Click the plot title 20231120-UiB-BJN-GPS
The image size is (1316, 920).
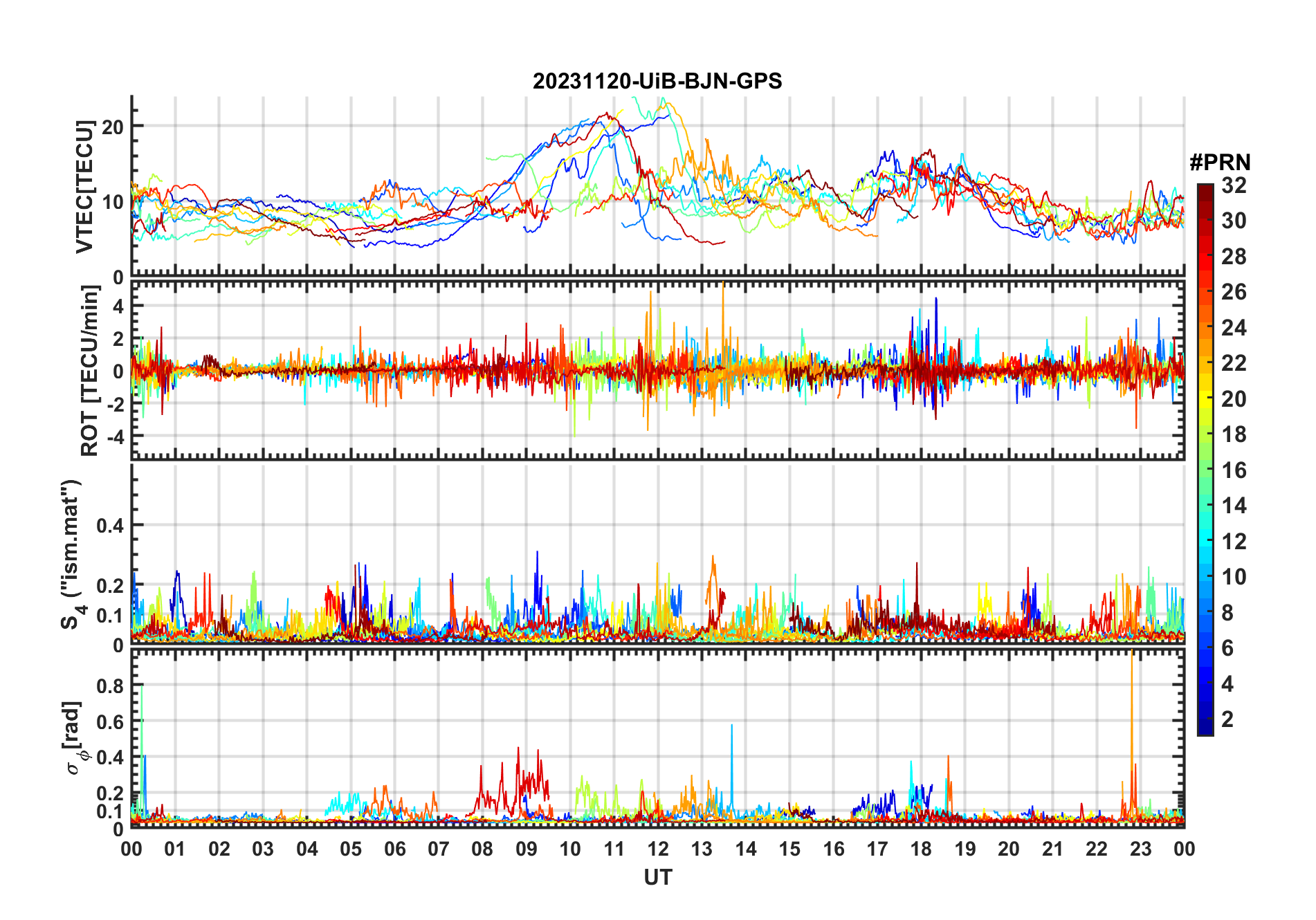657,81
